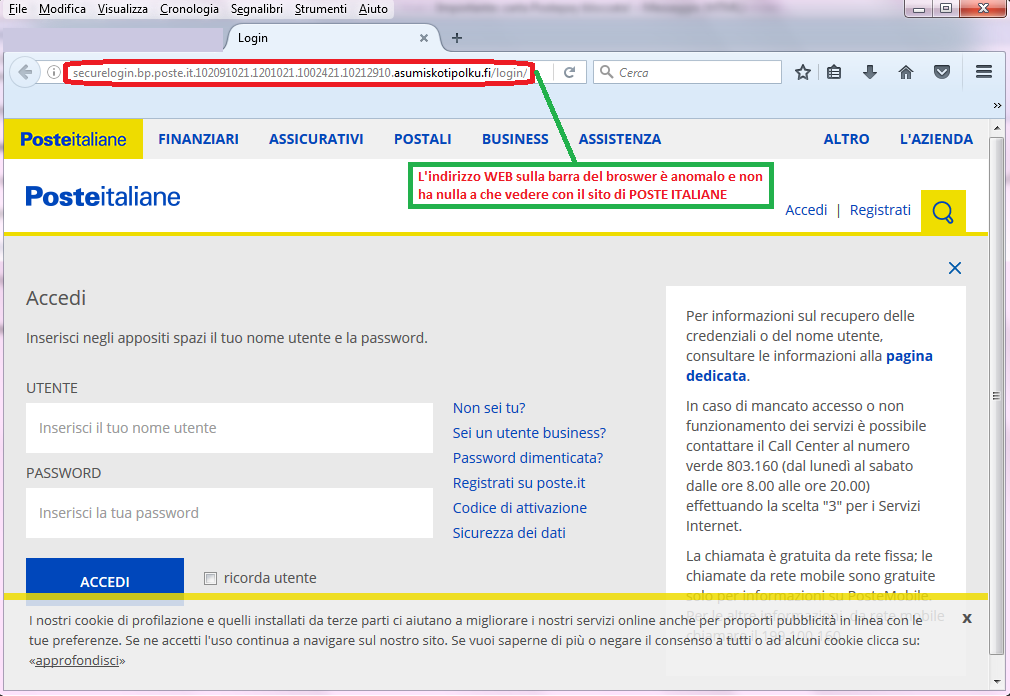
Task: Focus the PASSWORD input field
Action: [229, 513]
